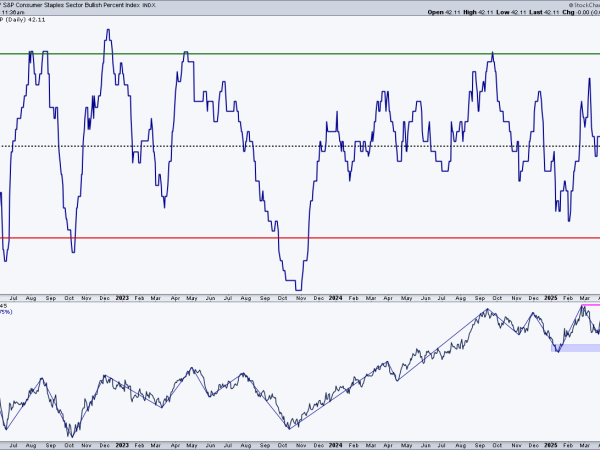This screenshot has width=600, height=450.
Task: Click the (Daily) 42.11 legend label
Action: (23, 20)
